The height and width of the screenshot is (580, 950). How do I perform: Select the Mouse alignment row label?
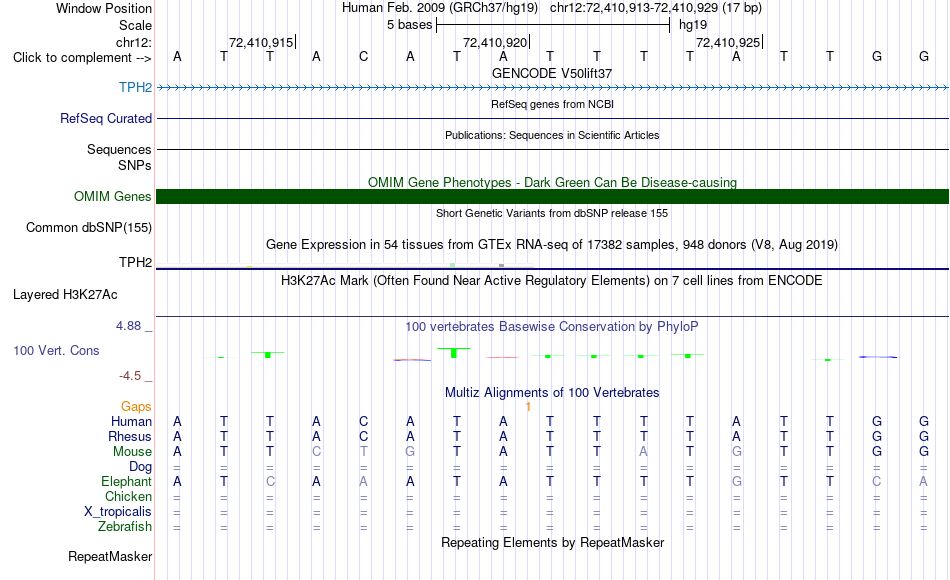[132, 452]
